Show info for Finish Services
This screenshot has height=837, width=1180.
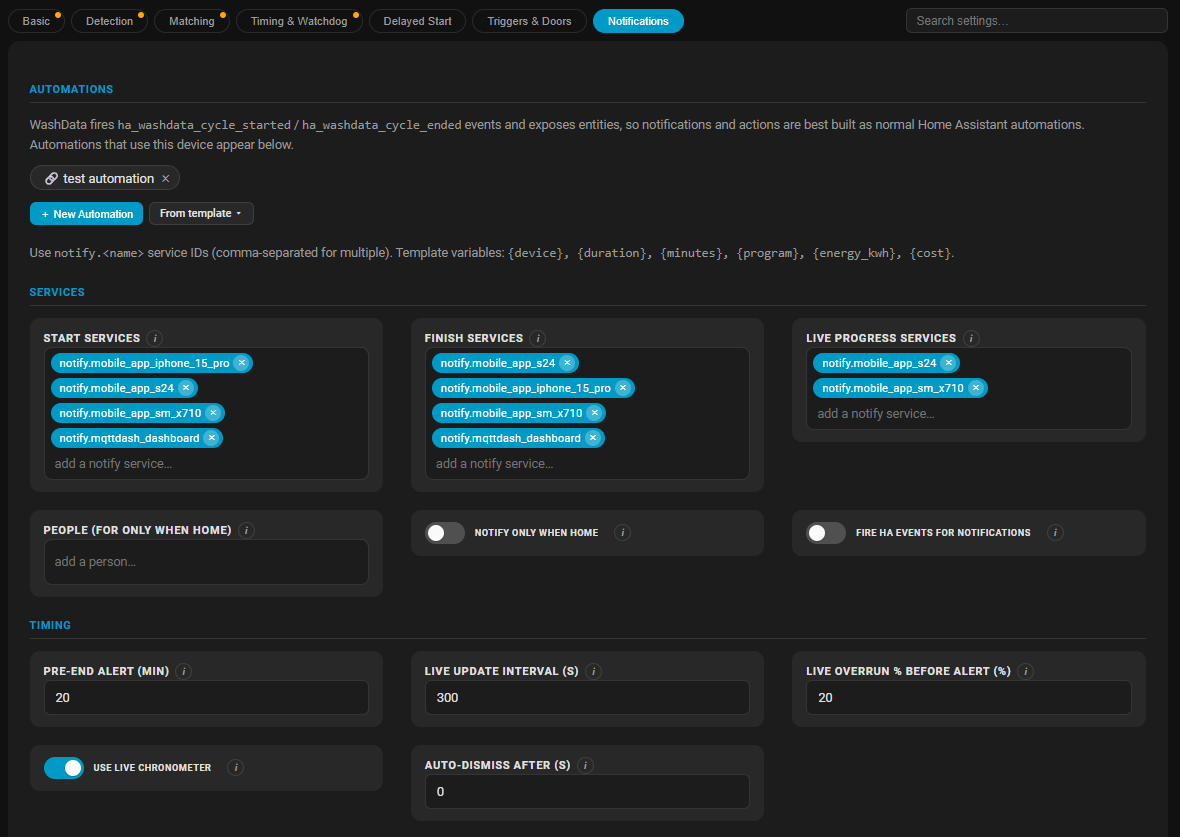tap(537, 338)
